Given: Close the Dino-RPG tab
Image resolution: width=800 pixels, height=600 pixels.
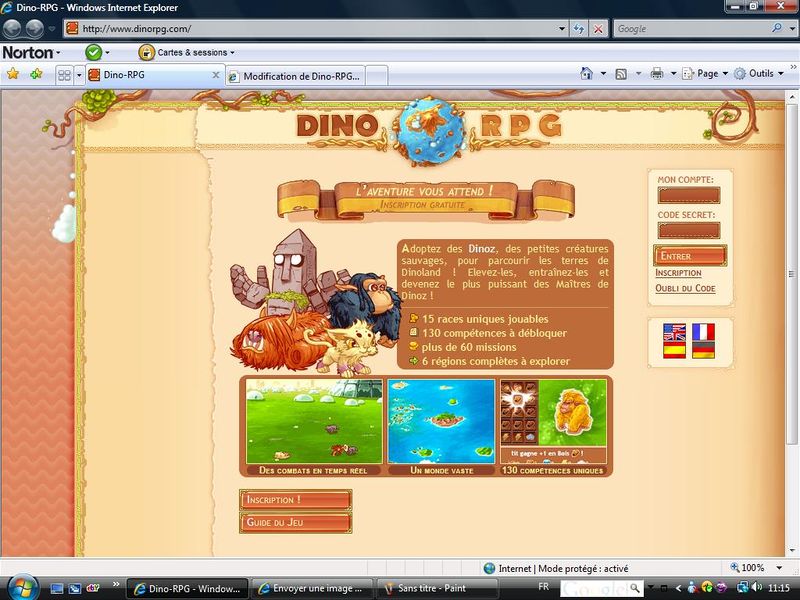Looking at the screenshot, I should [x=216, y=75].
